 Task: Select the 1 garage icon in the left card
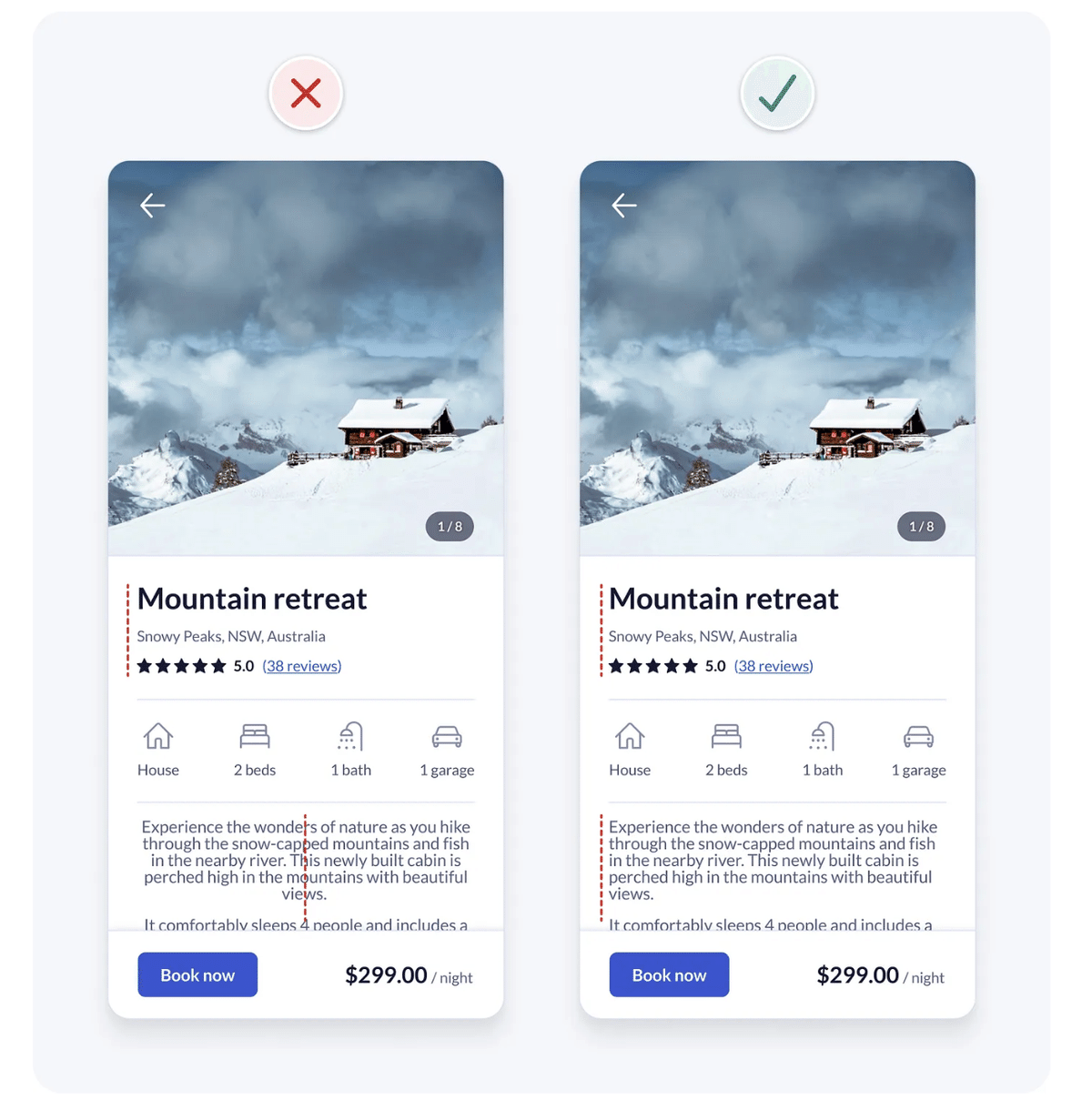(x=447, y=736)
